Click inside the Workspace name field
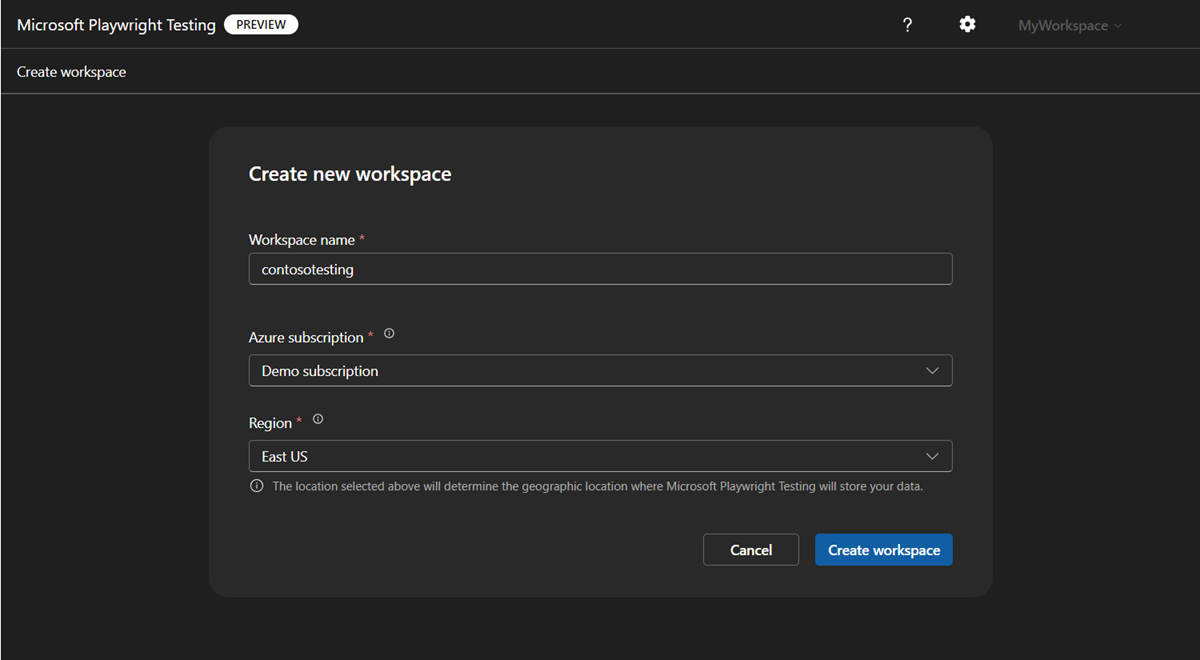This screenshot has width=1200, height=660. tap(600, 268)
